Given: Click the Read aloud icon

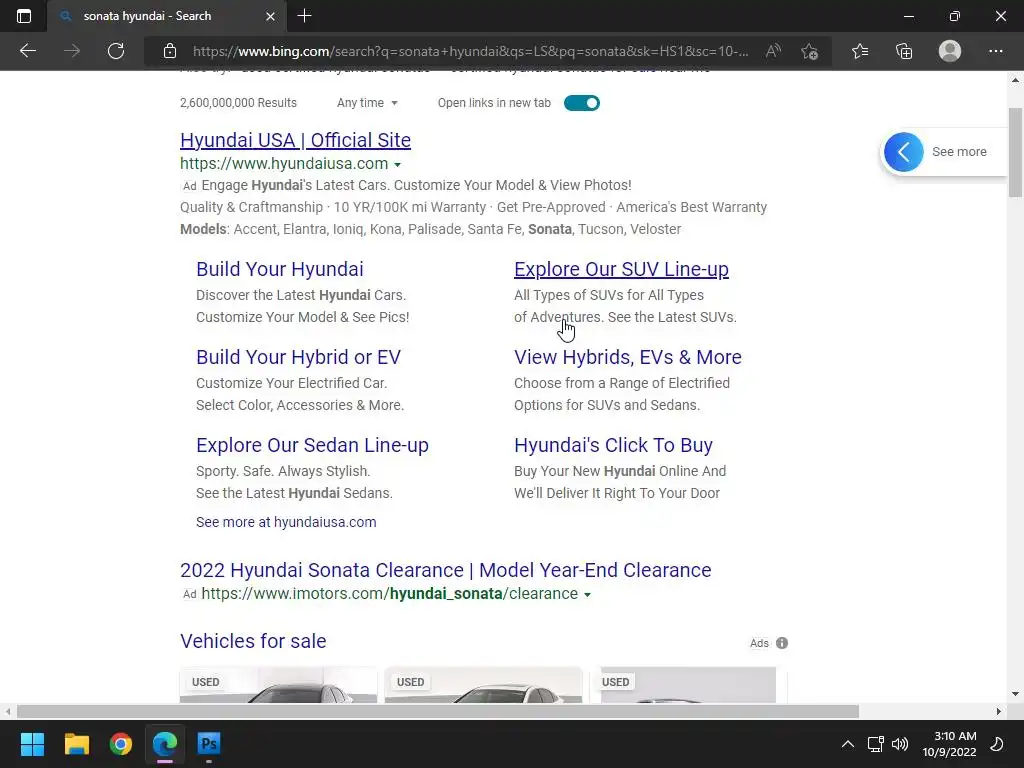Looking at the screenshot, I should pos(773,51).
